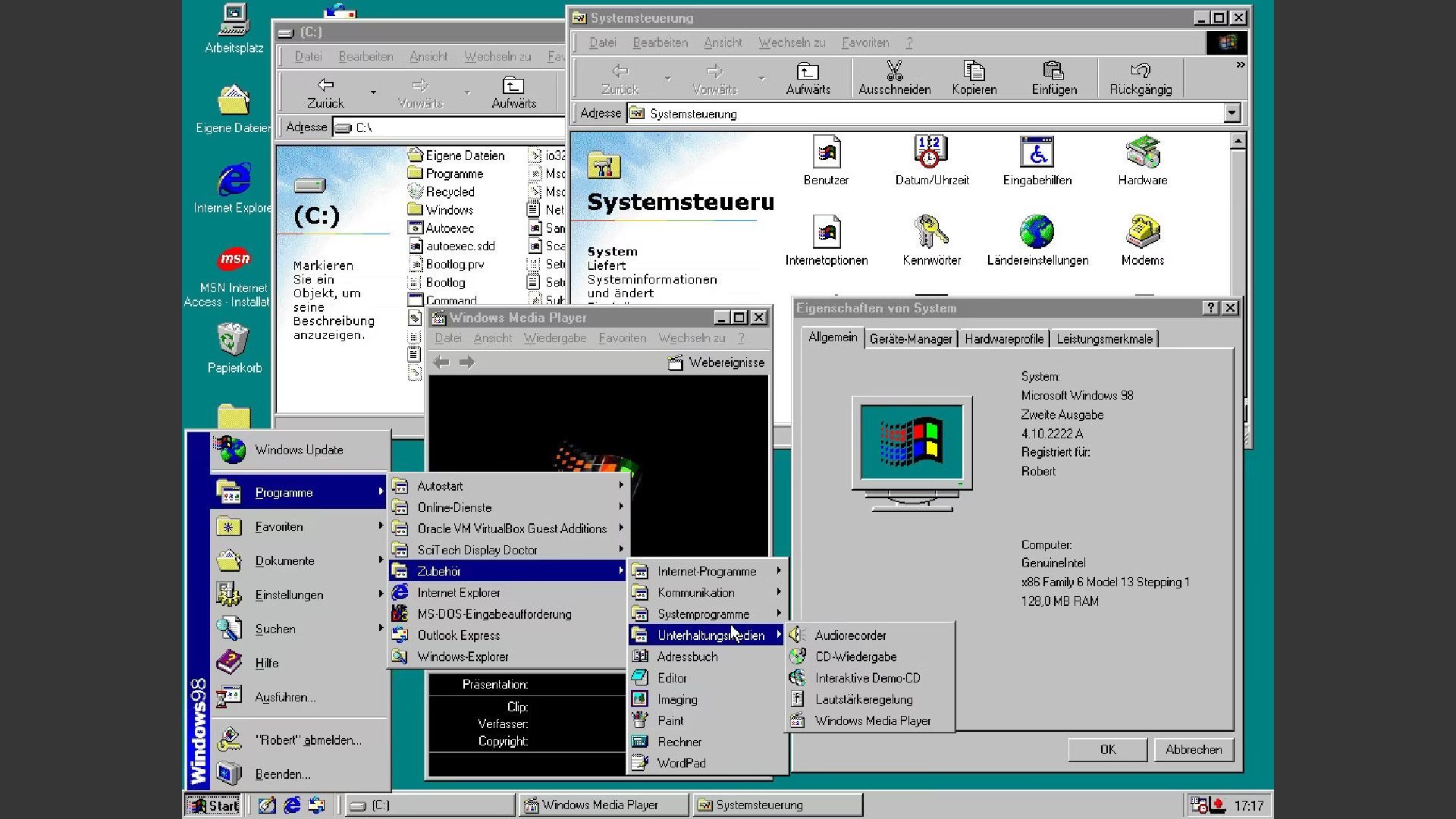Click the Rückgängig undo toolbar icon
1456x819 pixels.
pyautogui.click(x=1141, y=76)
